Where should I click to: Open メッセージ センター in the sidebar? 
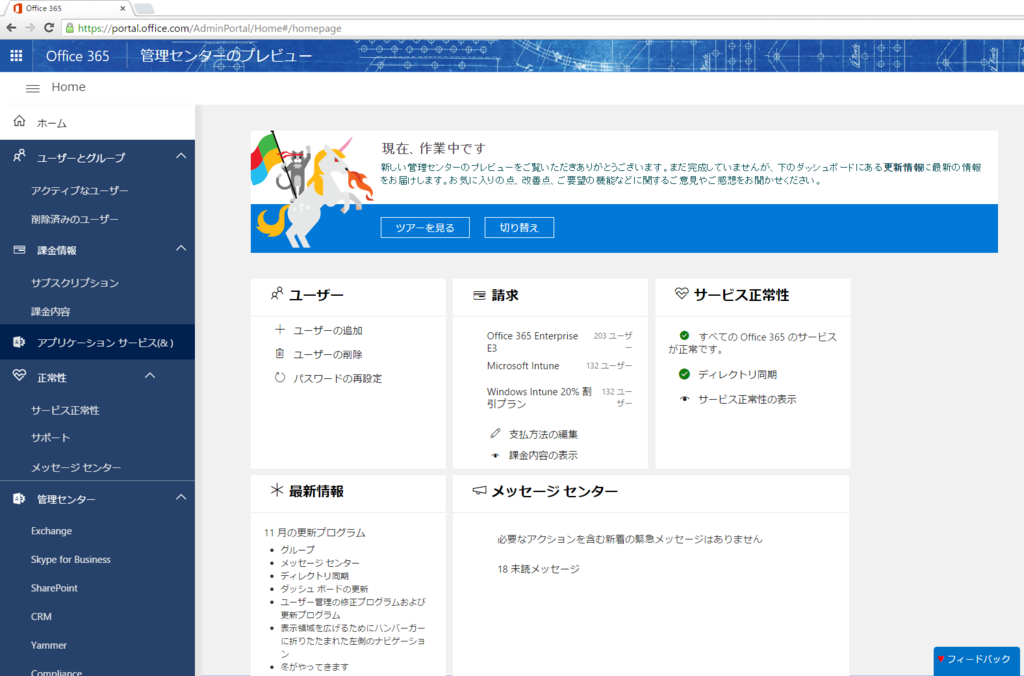point(76,468)
